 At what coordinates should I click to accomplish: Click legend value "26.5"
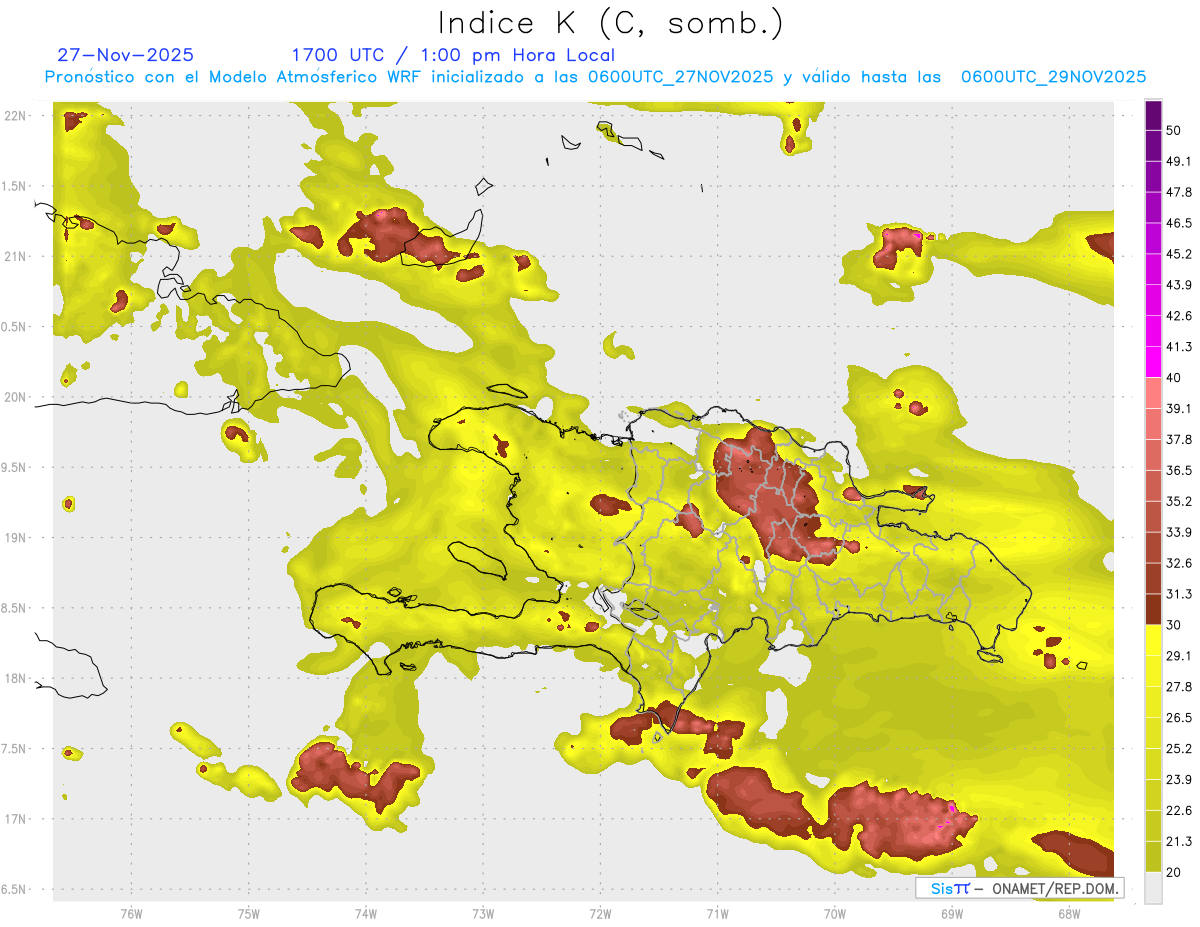1179,717
